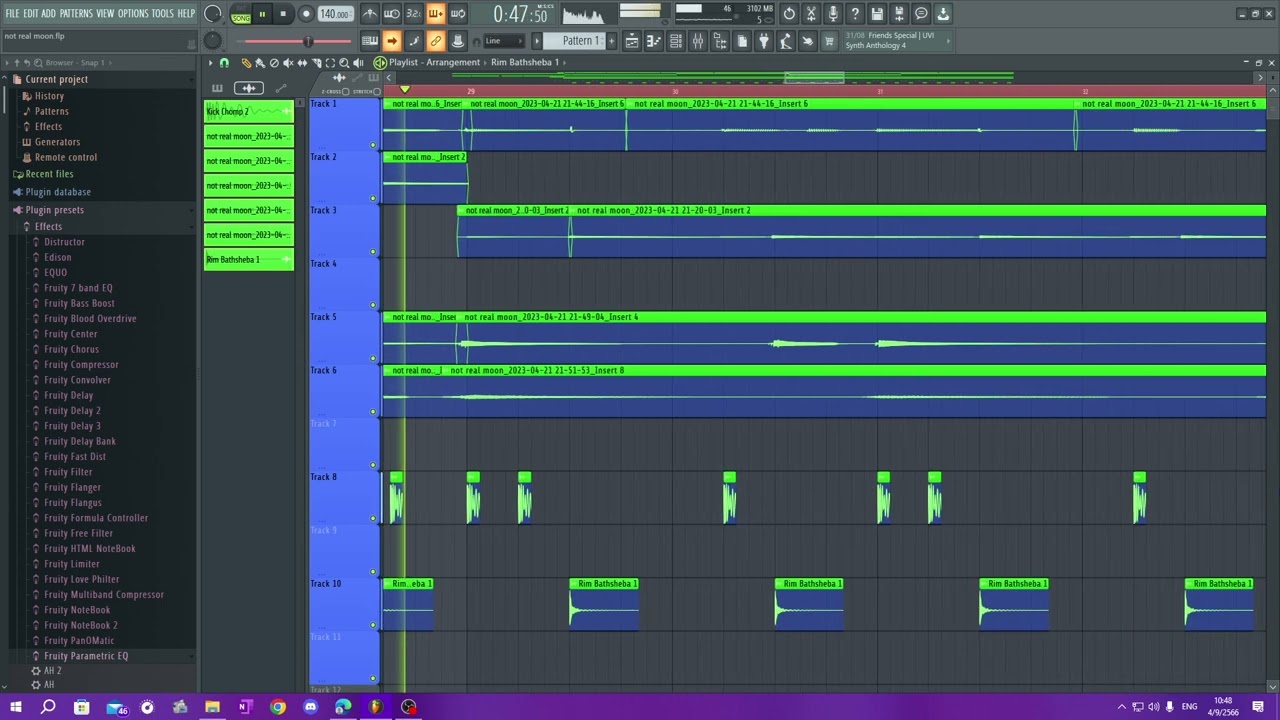Viewport: 1280px width, 720px height.
Task: Pause playback with the pause button
Action: coord(262,14)
